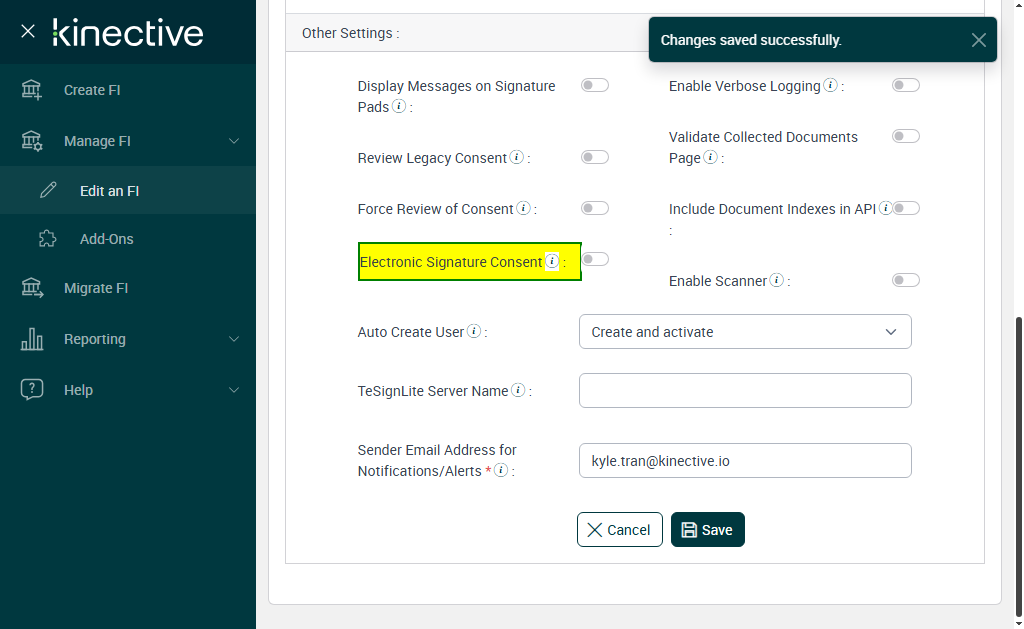This screenshot has height=629, width=1024.
Task: Expand the Reporting menu chevron
Action: [x=234, y=339]
